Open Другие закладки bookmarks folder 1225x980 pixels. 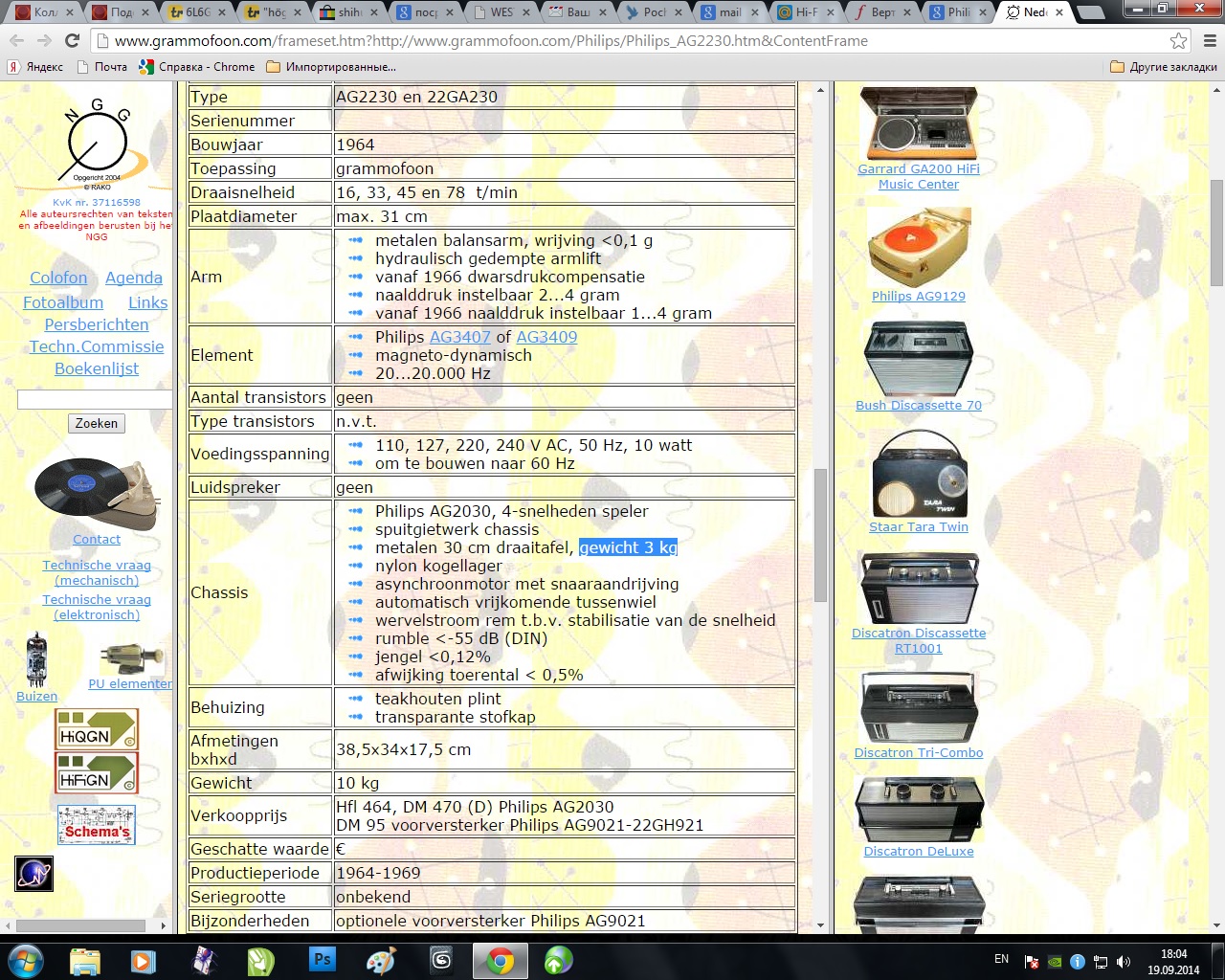pos(1164,67)
